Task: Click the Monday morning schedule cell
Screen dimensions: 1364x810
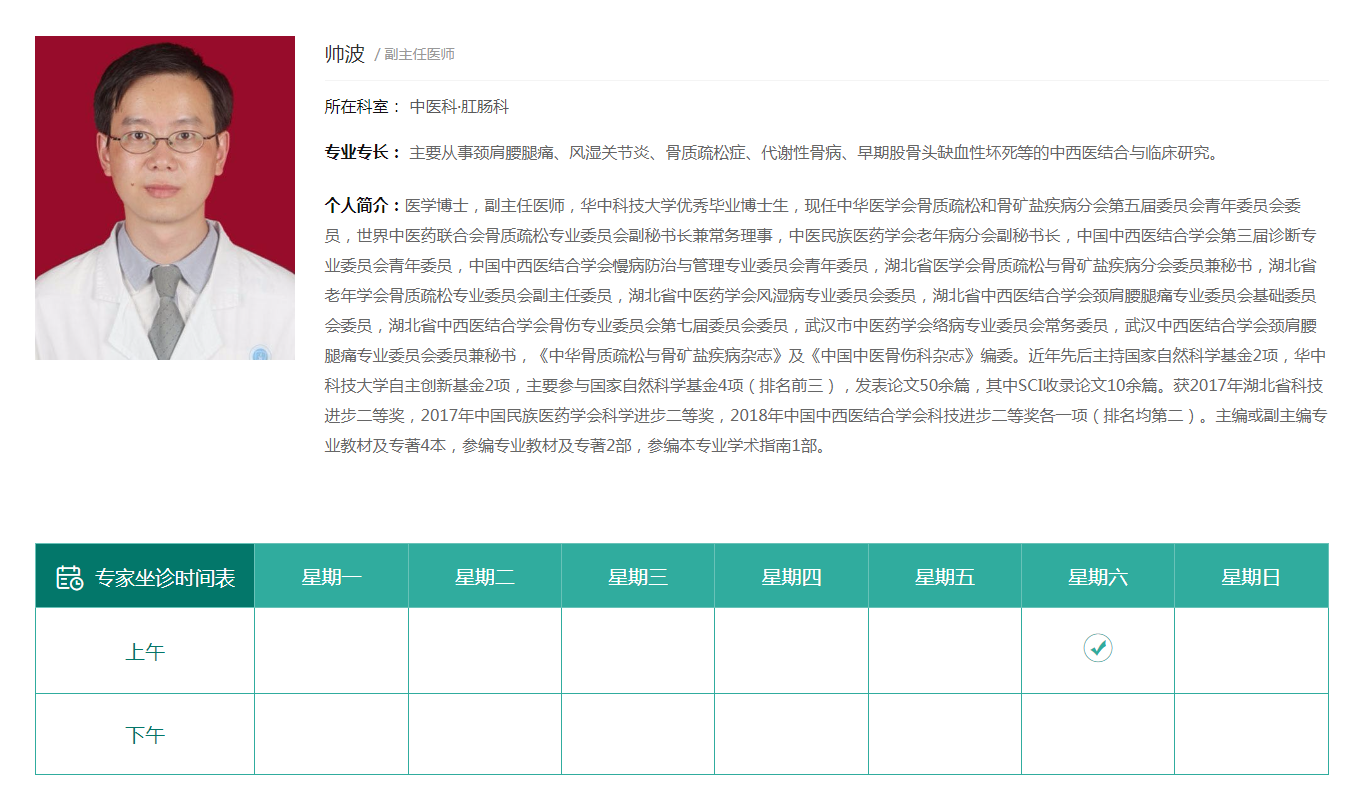Action: pos(331,651)
